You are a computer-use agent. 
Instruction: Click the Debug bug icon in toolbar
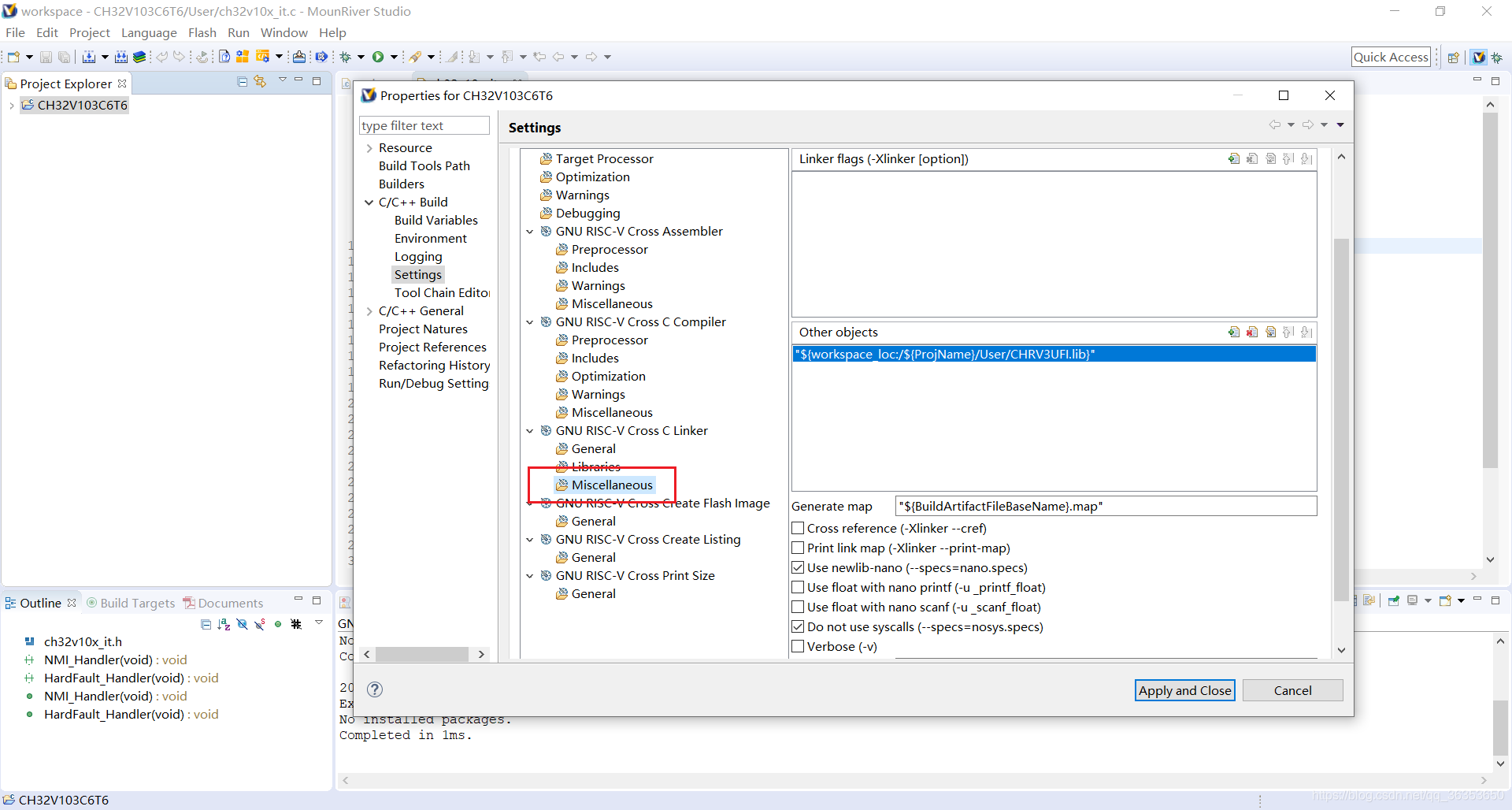click(x=345, y=57)
